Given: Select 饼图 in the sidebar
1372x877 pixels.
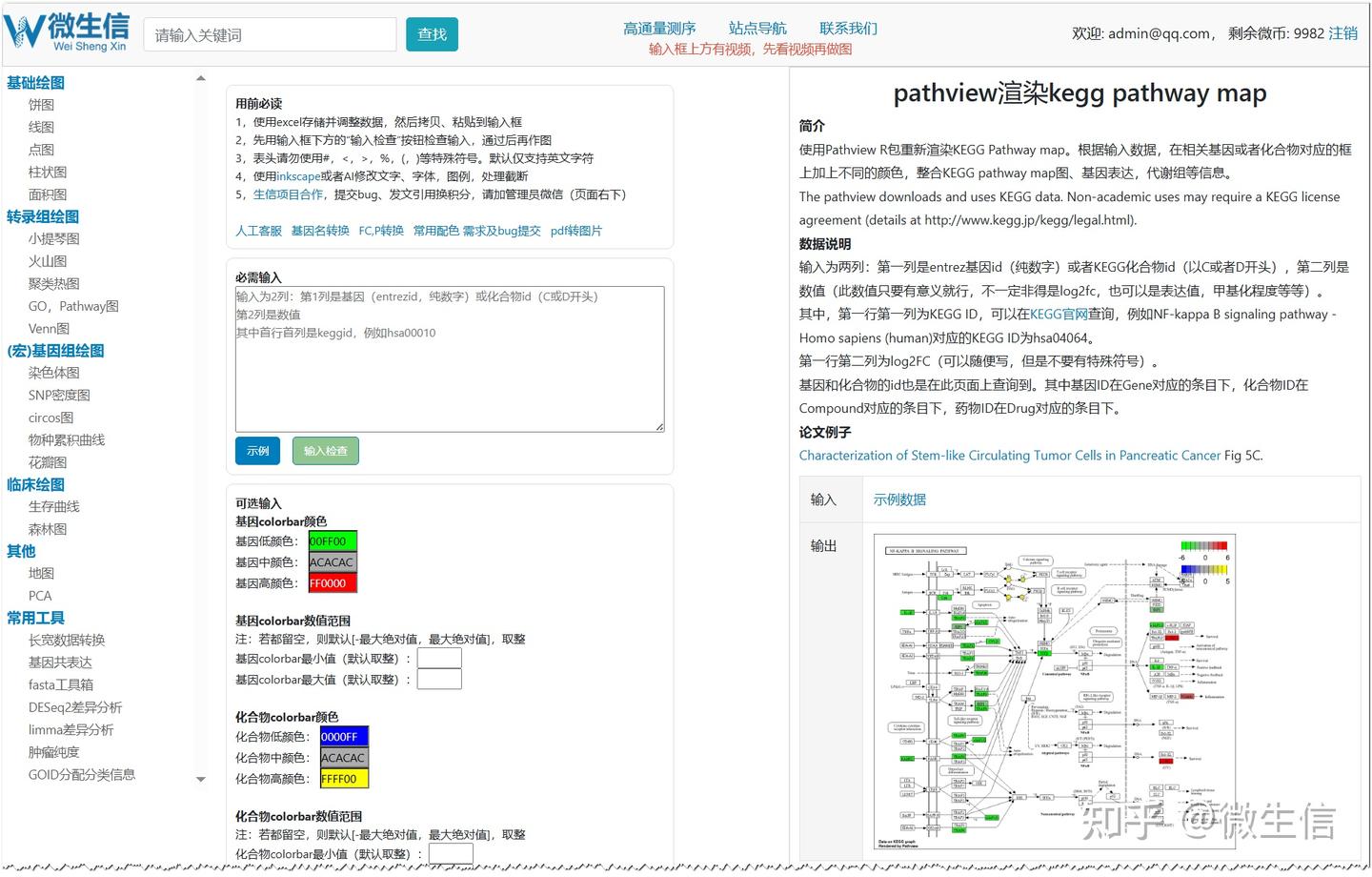Looking at the screenshot, I should (x=41, y=105).
